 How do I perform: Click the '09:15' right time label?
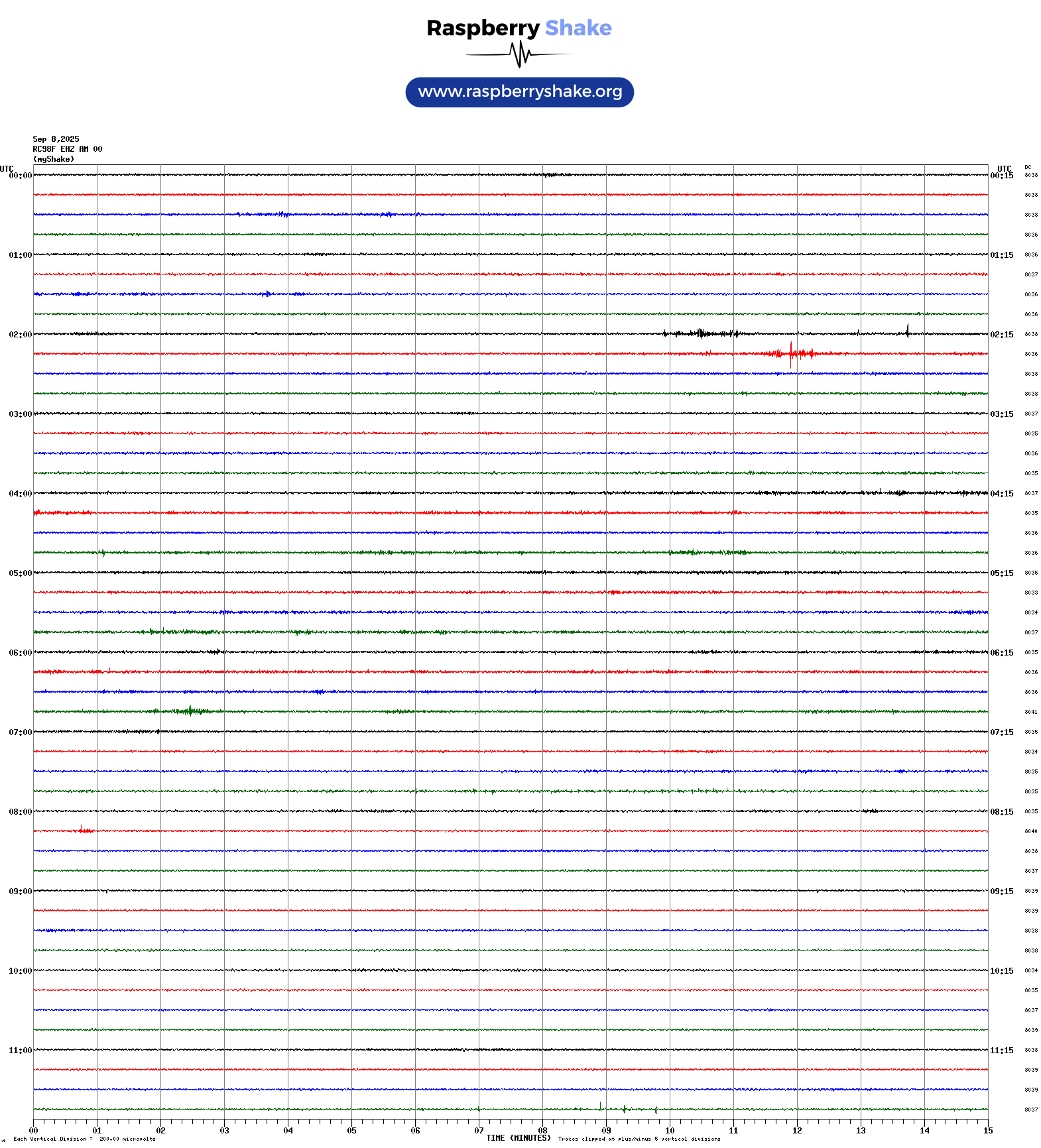point(1002,891)
